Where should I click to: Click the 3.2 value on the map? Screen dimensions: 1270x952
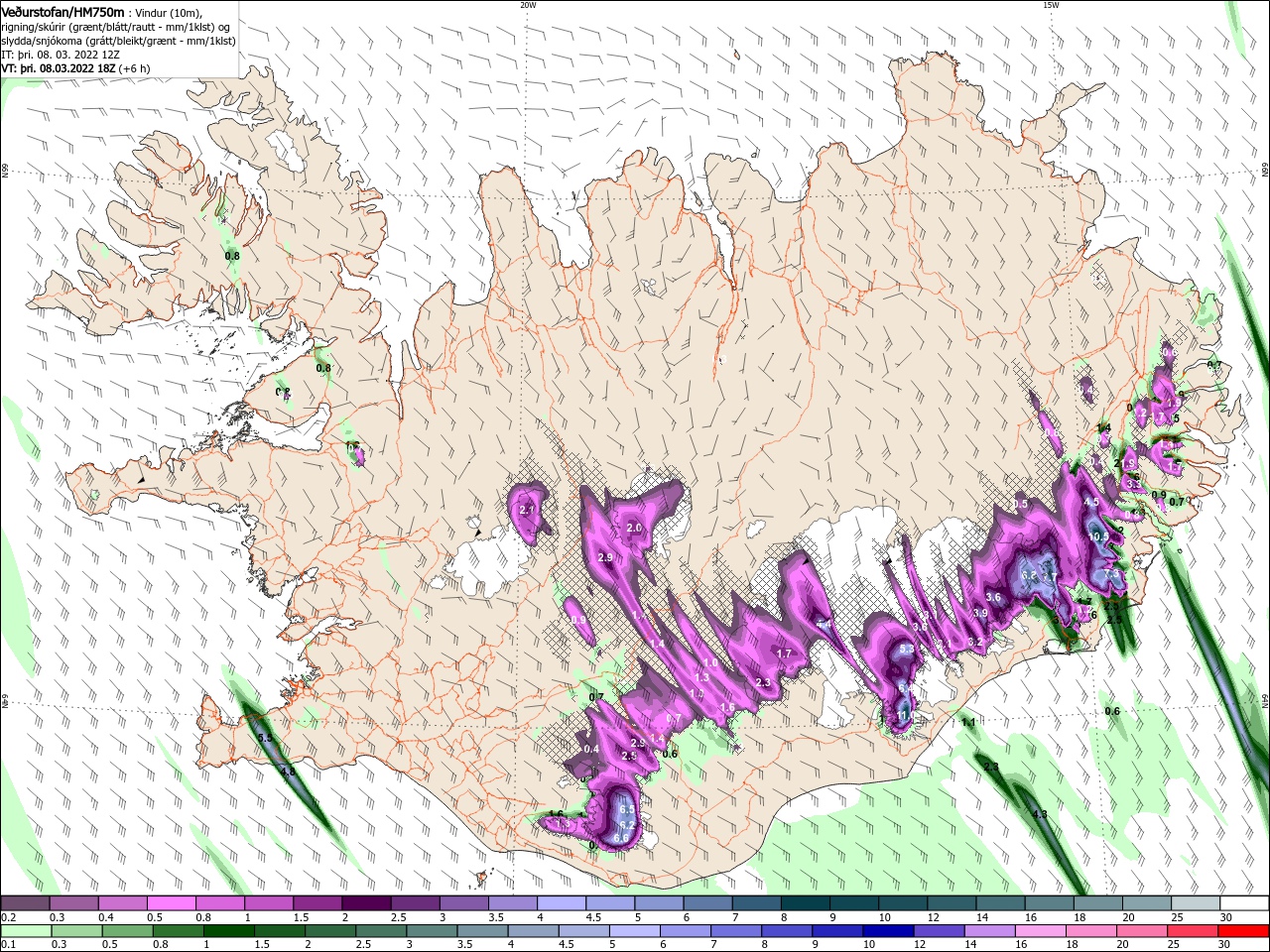click(975, 642)
